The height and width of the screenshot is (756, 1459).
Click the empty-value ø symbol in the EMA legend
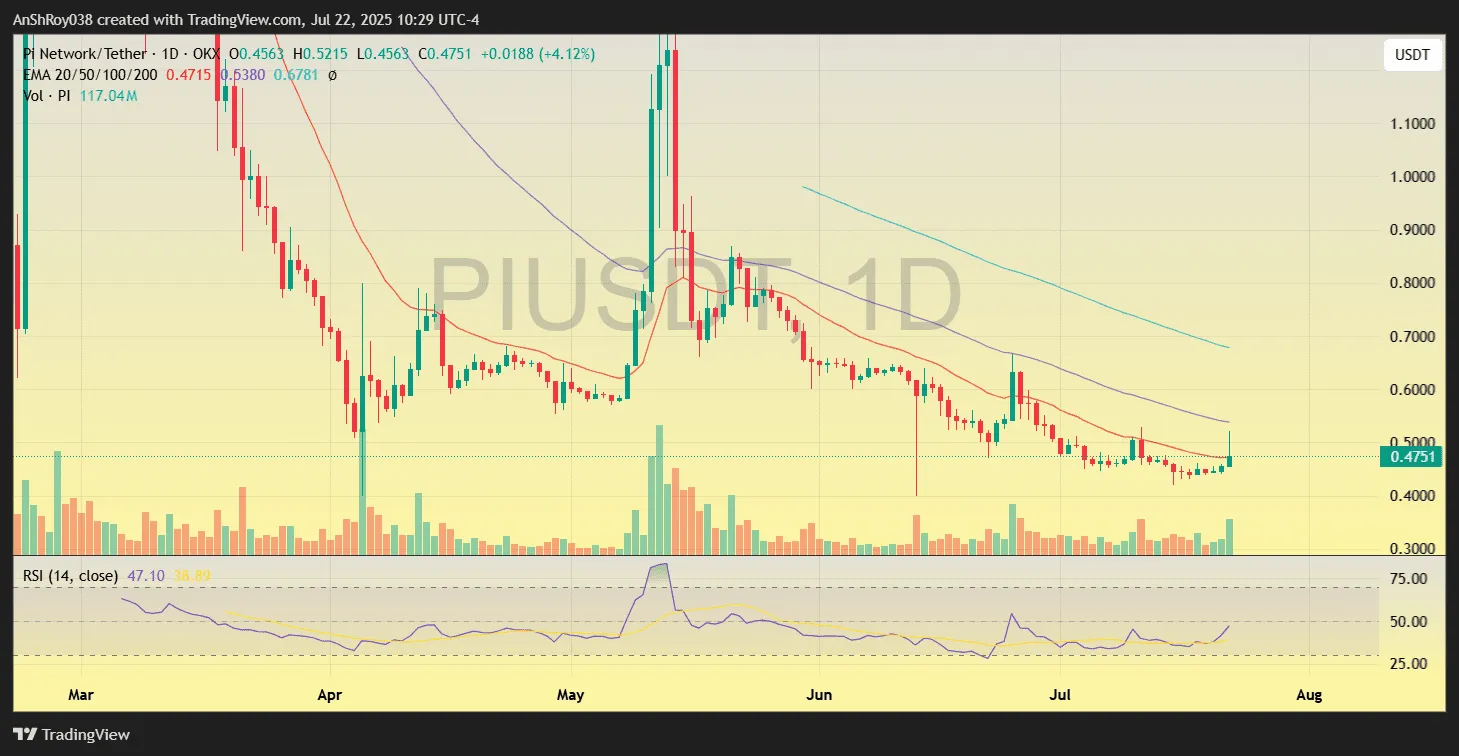pyautogui.click(x=332, y=75)
